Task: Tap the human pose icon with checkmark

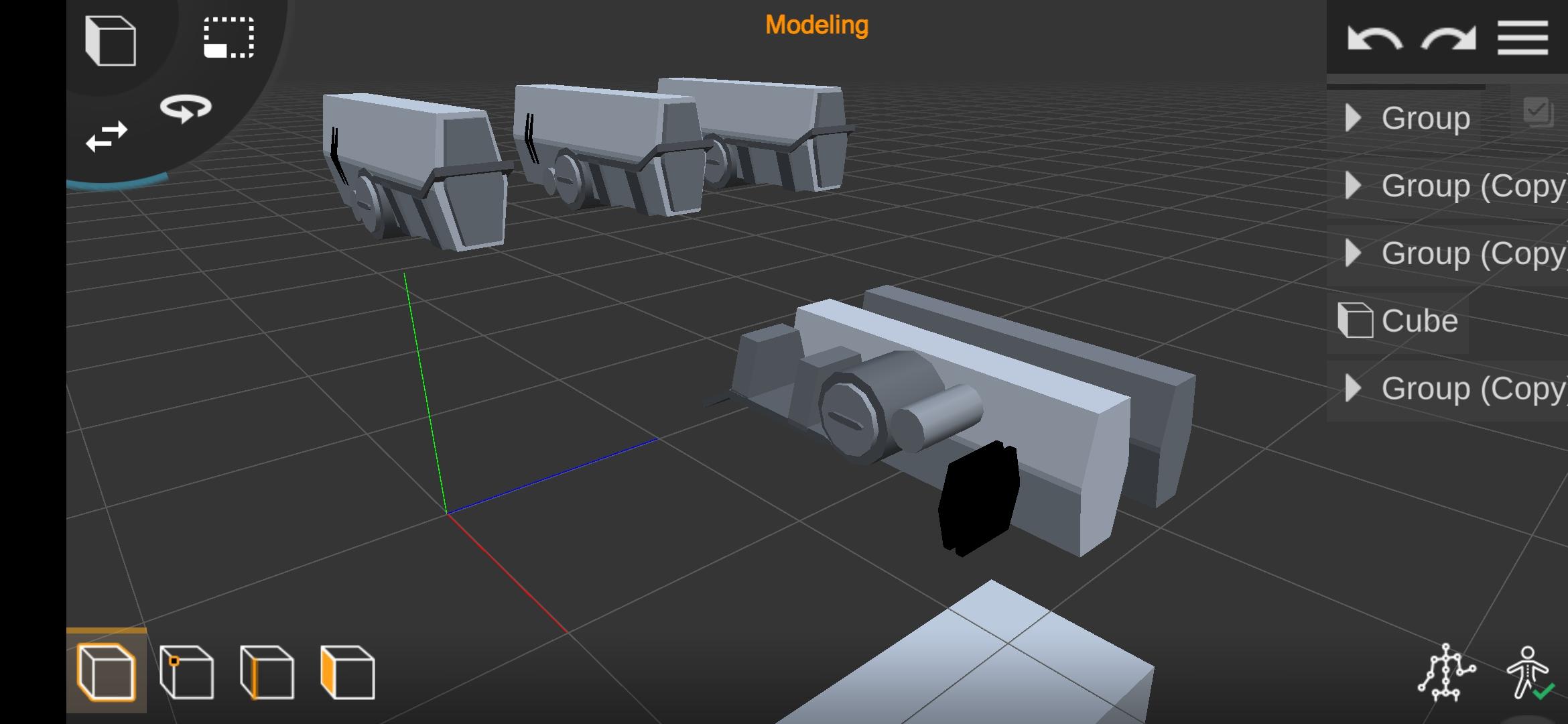Action: (1529, 672)
